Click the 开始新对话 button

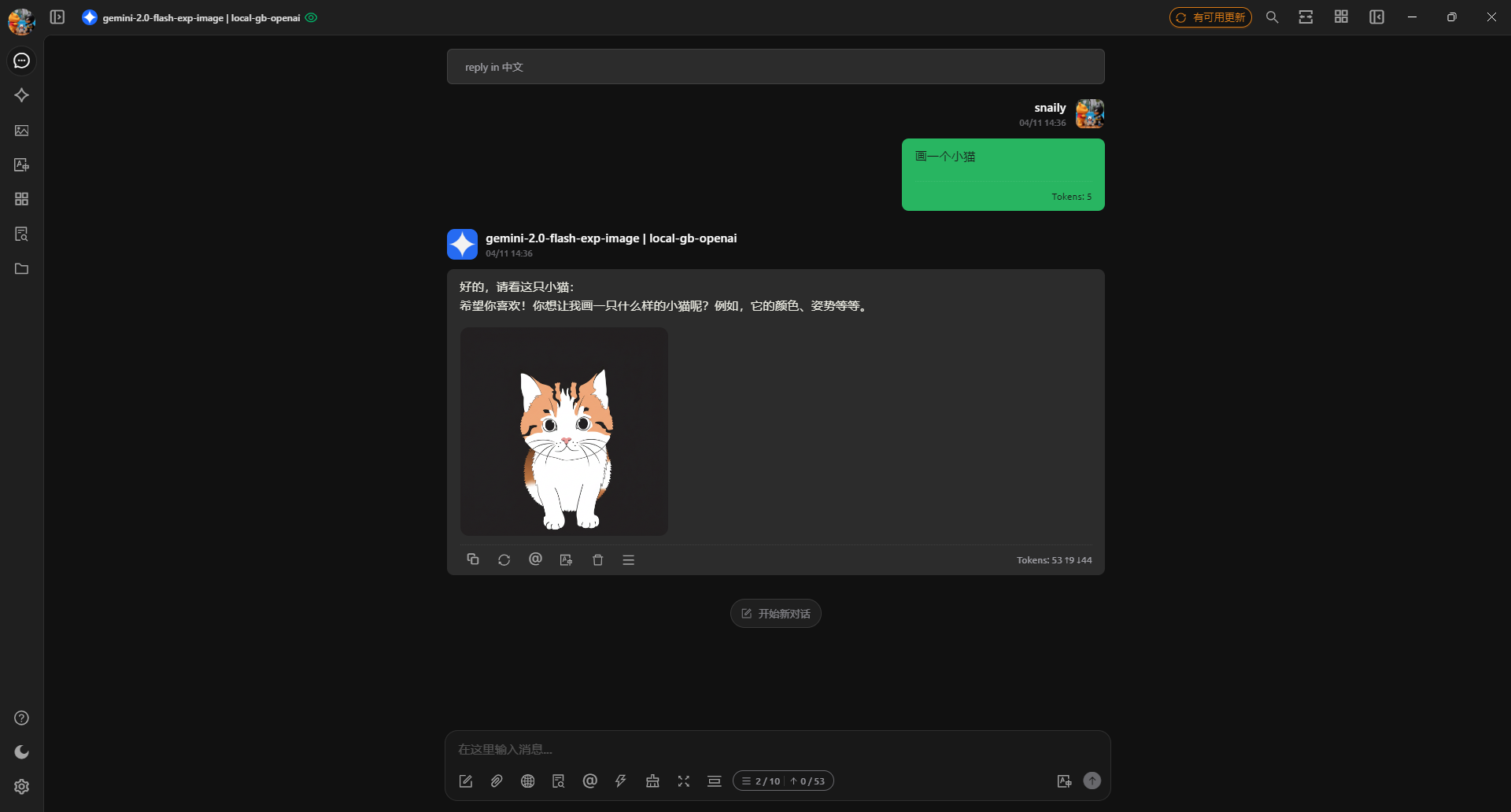pos(776,614)
